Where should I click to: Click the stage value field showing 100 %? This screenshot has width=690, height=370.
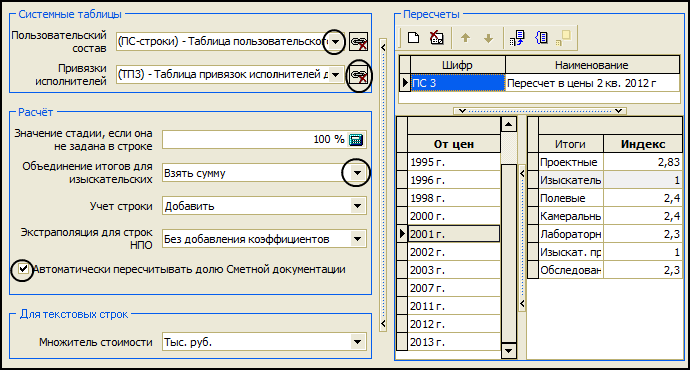click(x=264, y=139)
